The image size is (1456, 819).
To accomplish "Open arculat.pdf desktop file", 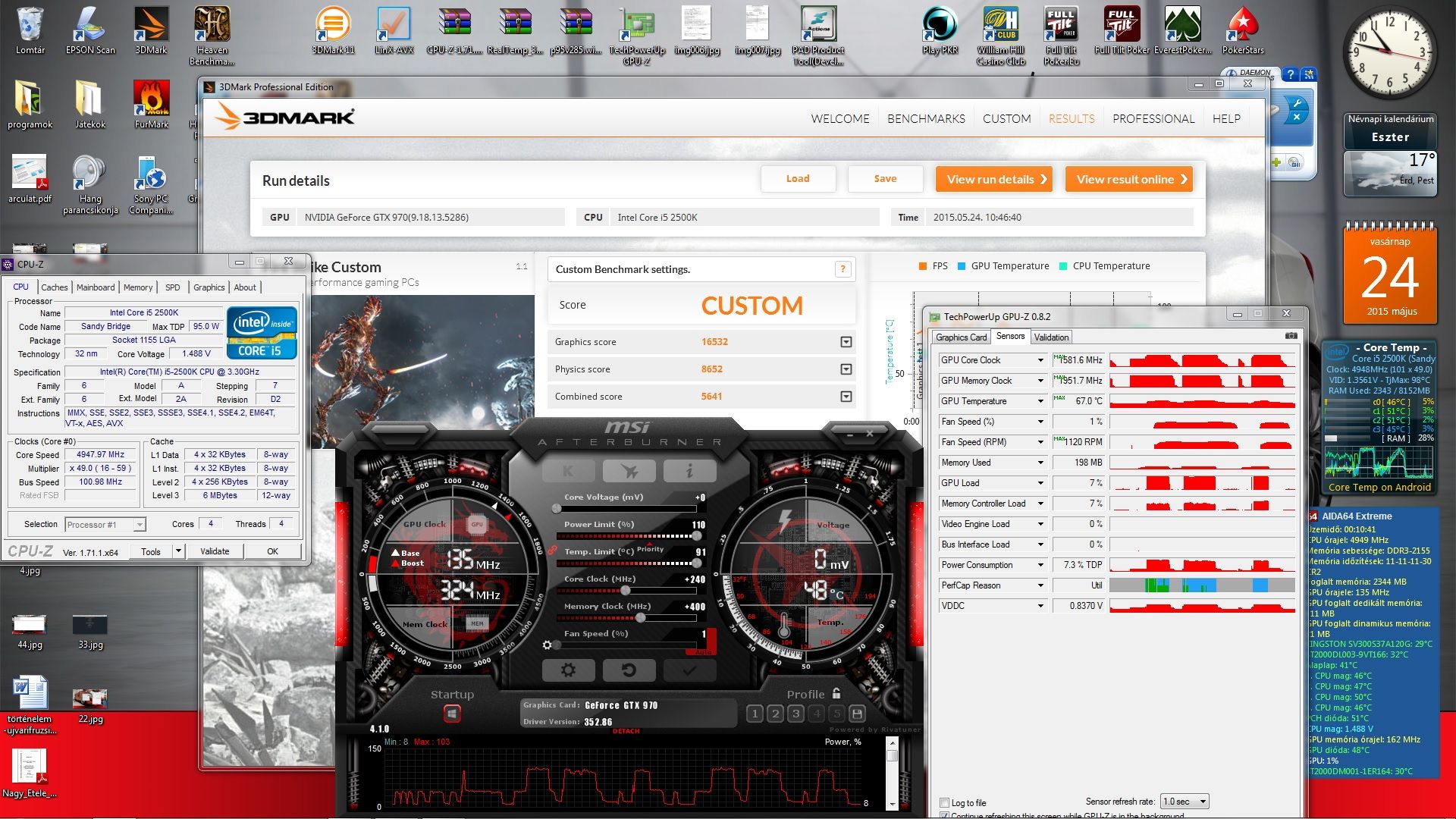I will pos(30,180).
